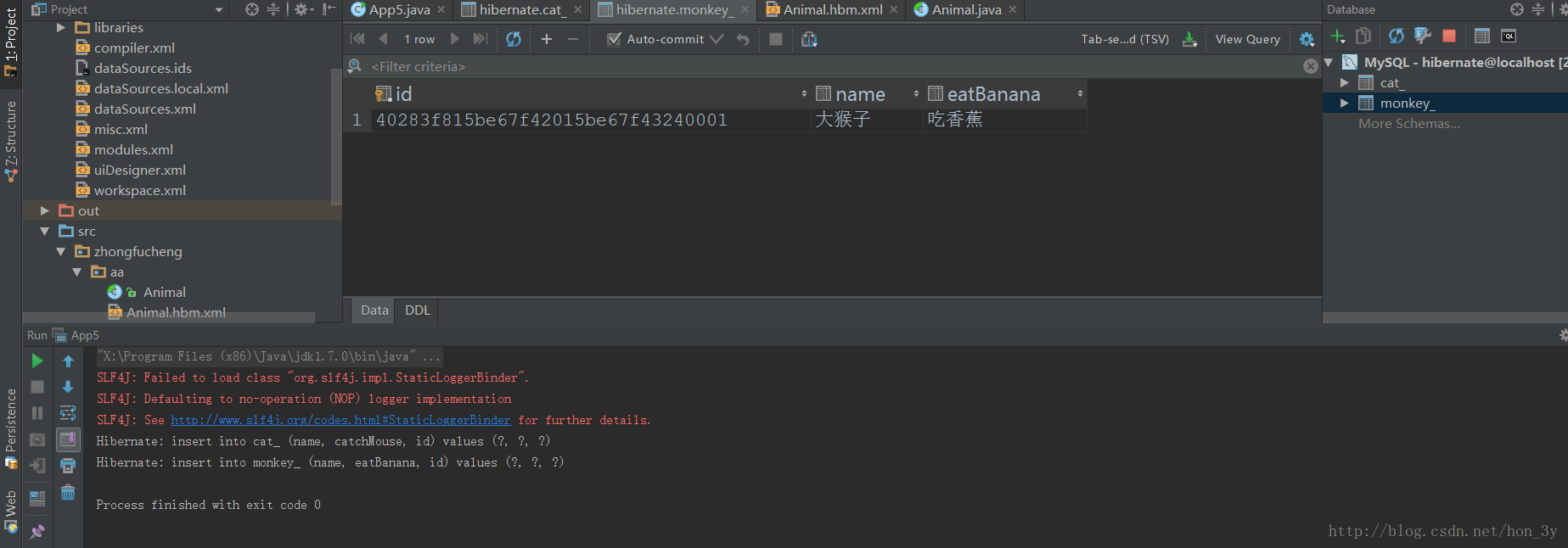The image size is (1568, 548).
Task: Delete selected row with minus icon
Action: click(573, 39)
